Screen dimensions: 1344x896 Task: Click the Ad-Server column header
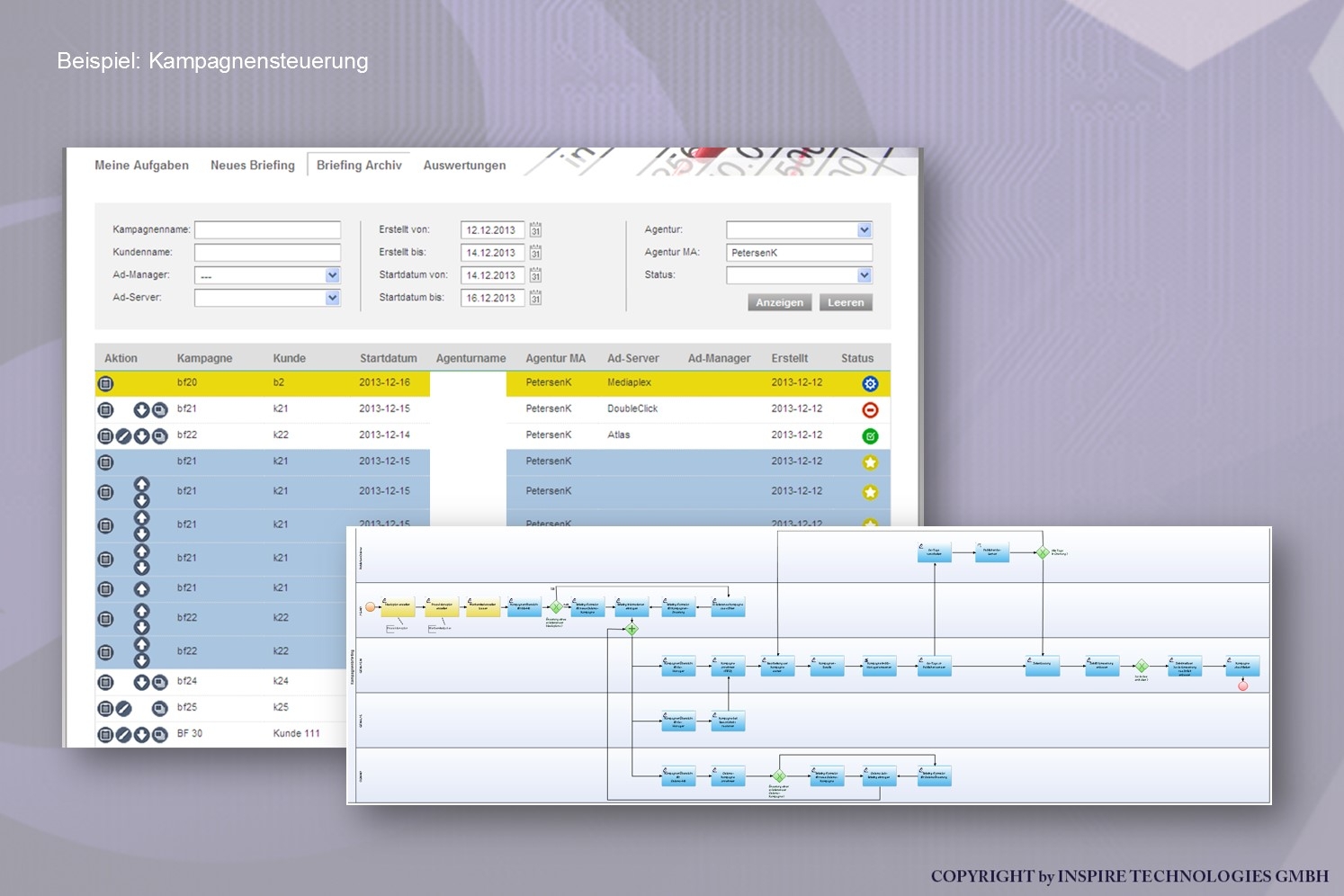point(633,358)
